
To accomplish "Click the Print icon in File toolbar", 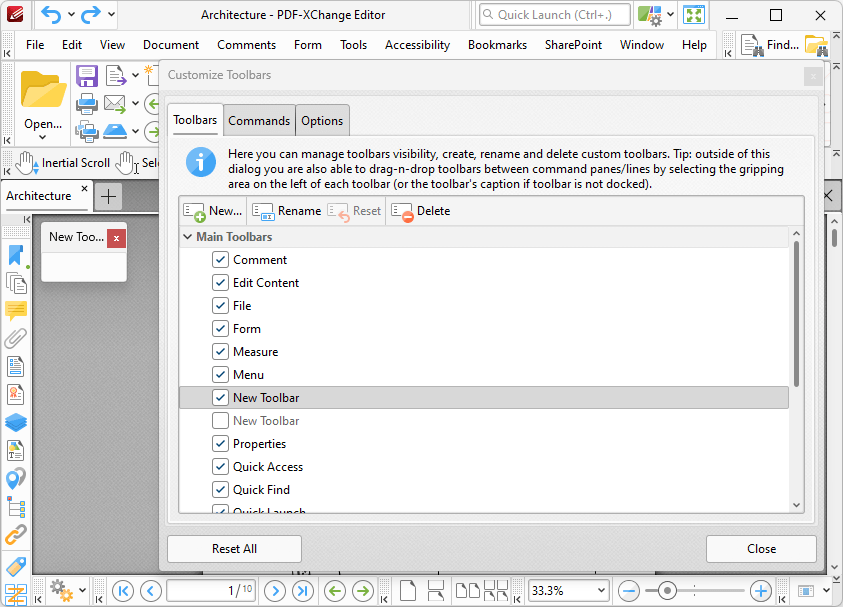I will coord(87,104).
